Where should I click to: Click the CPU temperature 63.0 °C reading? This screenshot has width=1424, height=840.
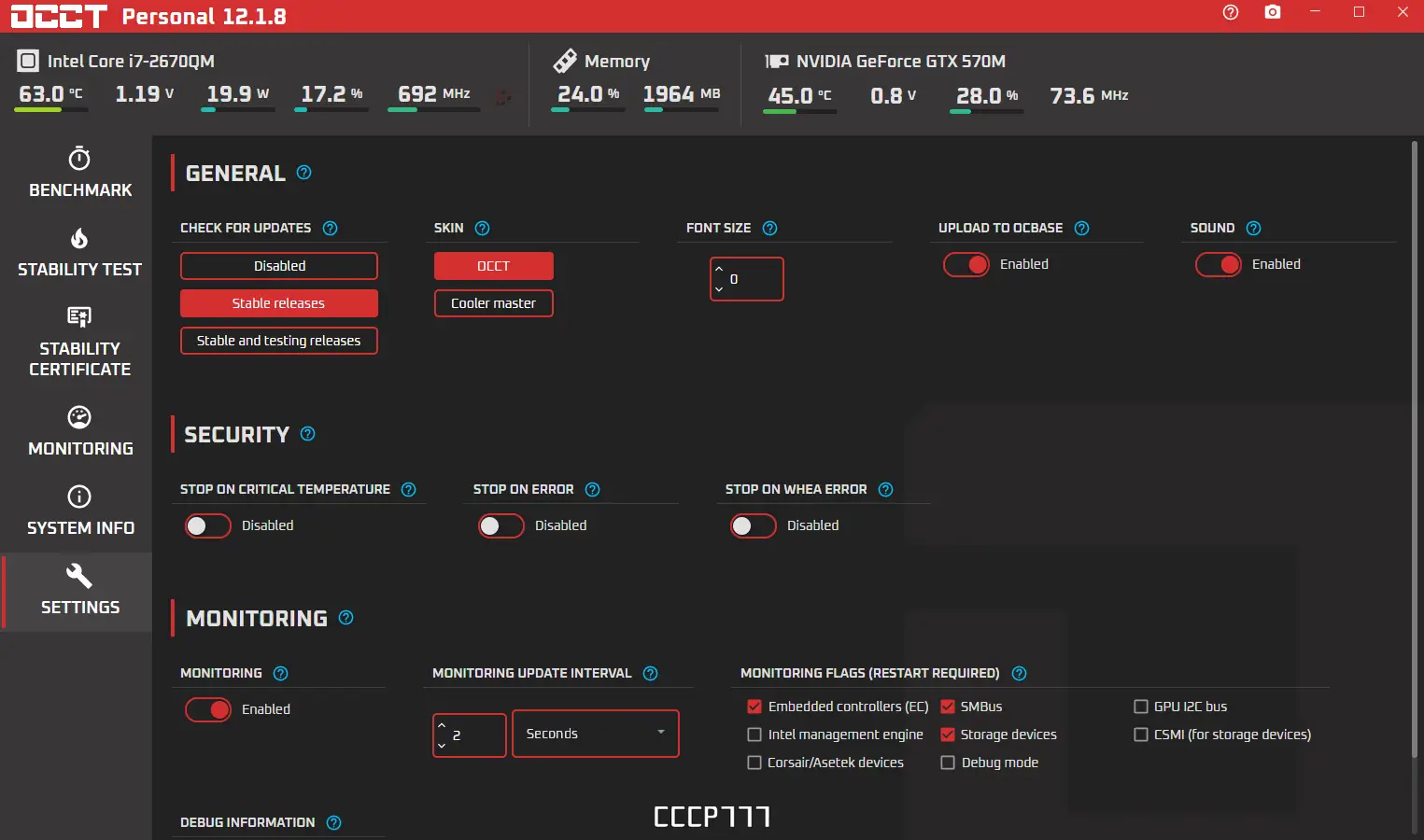(x=51, y=95)
